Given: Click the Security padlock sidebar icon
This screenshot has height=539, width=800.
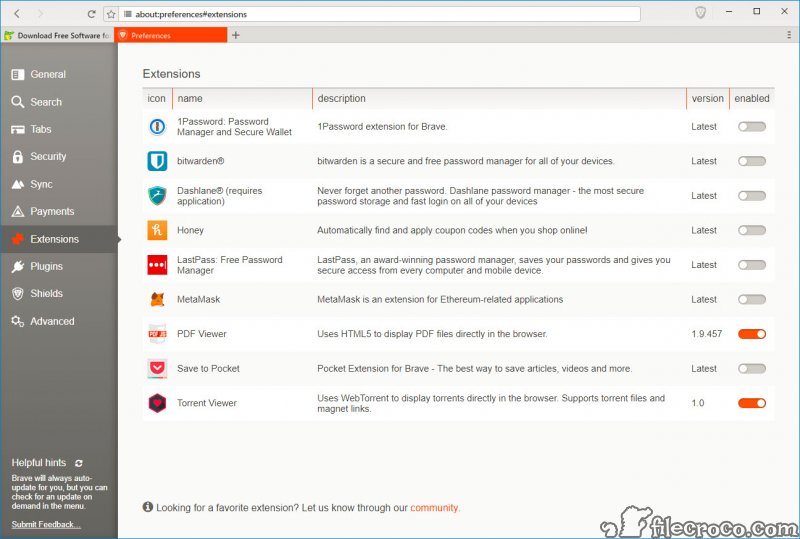Looking at the screenshot, I should click(x=18, y=157).
